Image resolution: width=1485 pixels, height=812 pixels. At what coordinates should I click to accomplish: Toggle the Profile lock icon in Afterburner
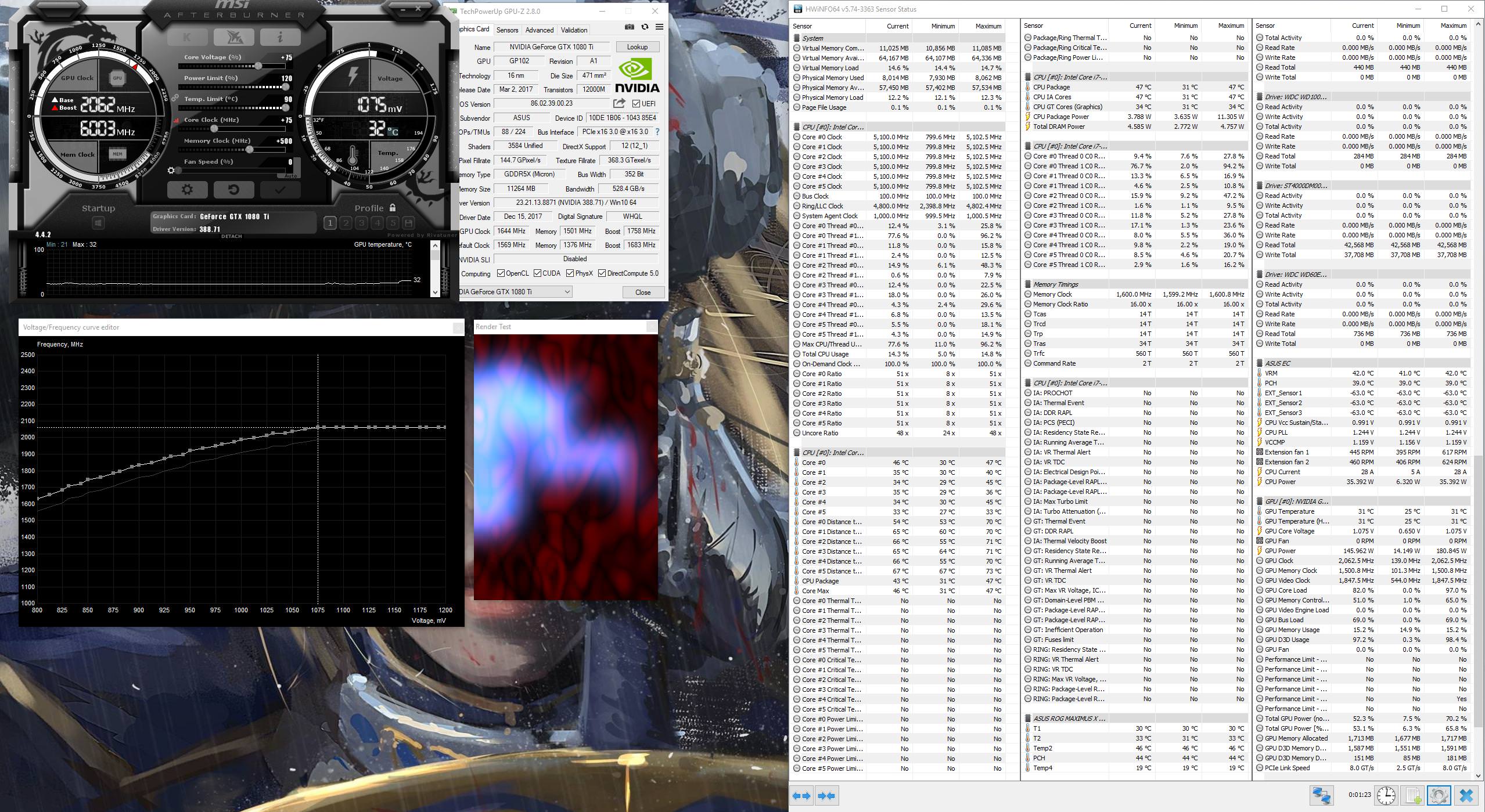[x=393, y=207]
